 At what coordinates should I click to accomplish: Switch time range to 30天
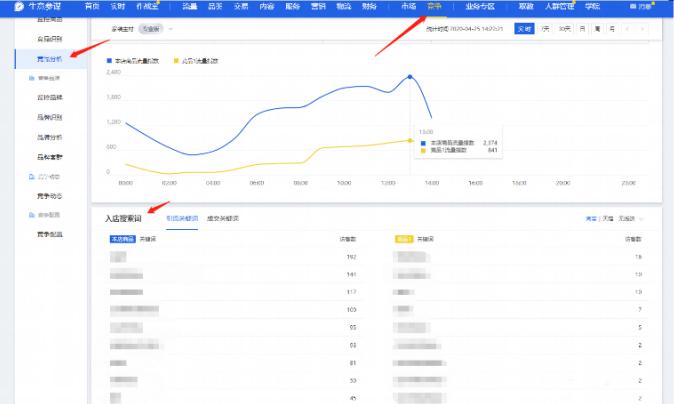tap(564, 29)
